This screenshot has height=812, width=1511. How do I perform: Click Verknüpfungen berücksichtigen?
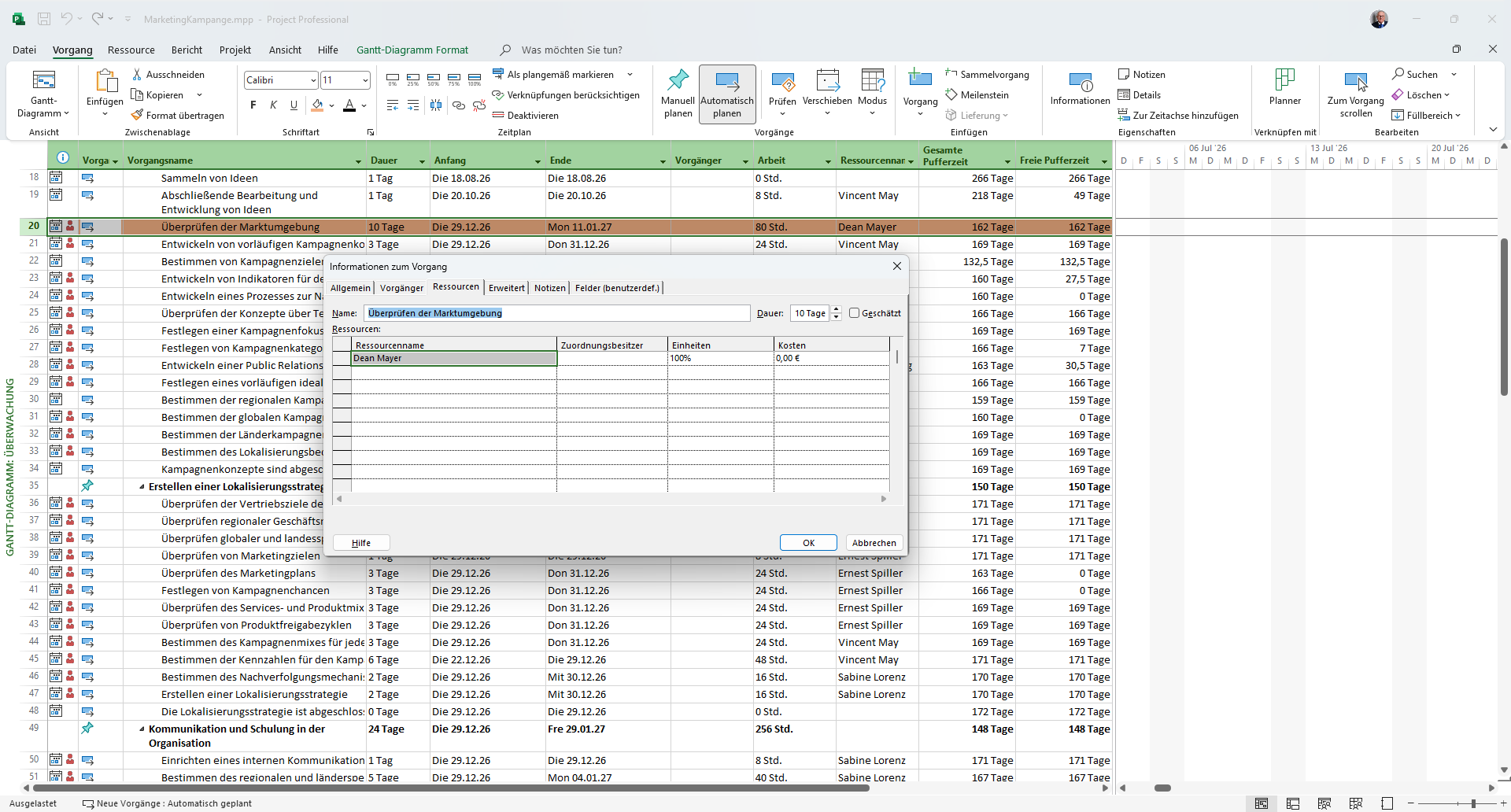(566, 94)
